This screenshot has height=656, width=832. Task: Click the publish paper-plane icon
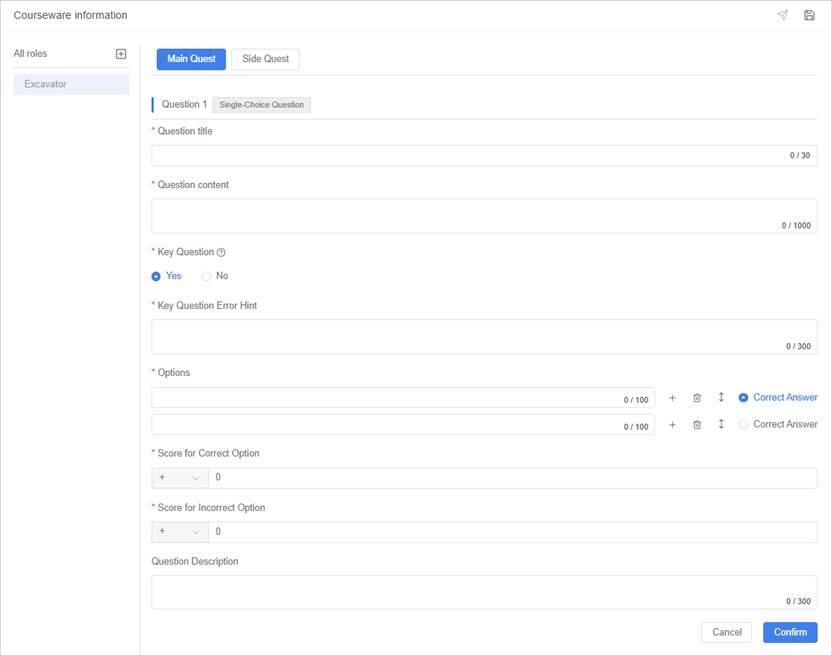(x=782, y=16)
